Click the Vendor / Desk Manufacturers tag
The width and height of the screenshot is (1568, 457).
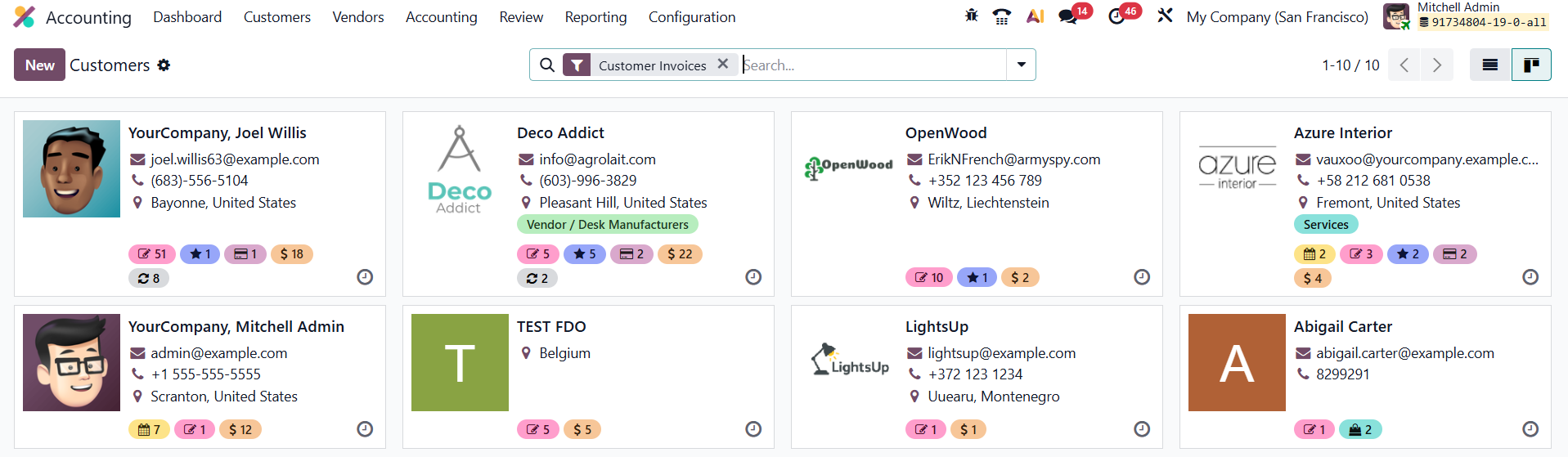[x=607, y=225]
